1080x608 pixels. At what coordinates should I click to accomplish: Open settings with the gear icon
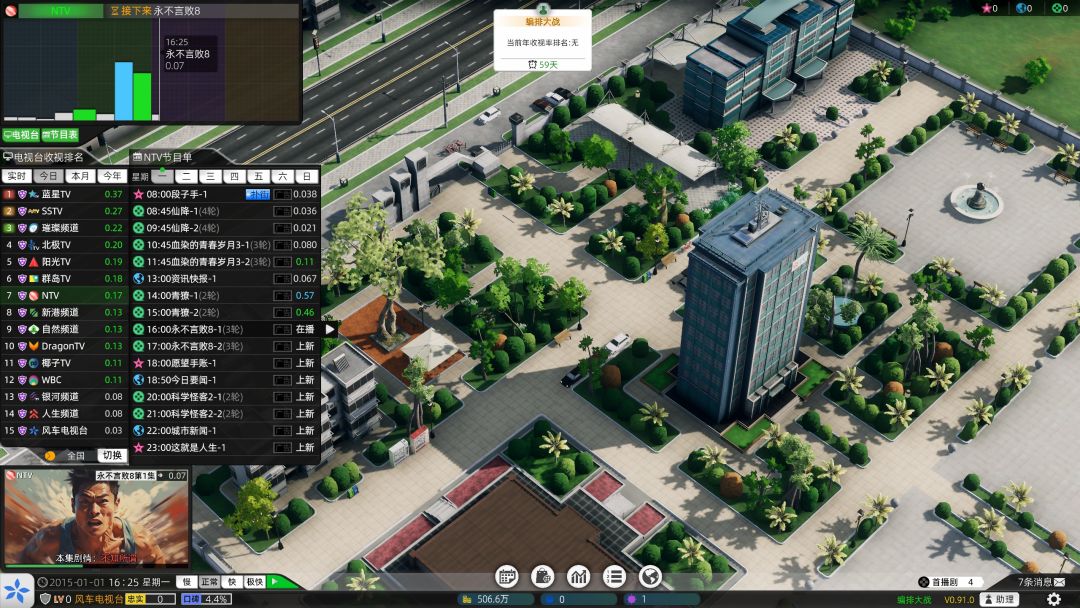(1053, 599)
